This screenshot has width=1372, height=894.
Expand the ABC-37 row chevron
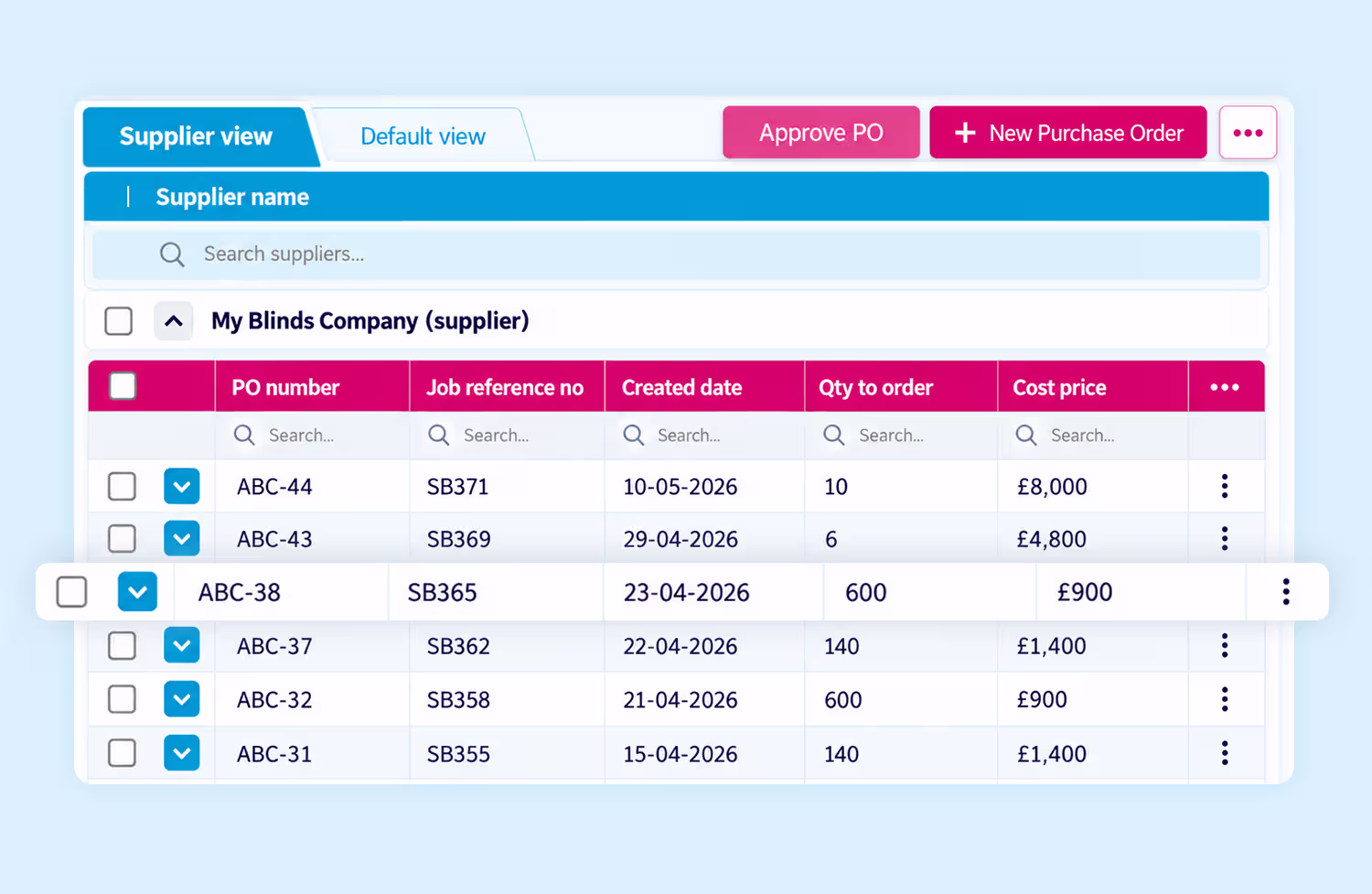182,646
